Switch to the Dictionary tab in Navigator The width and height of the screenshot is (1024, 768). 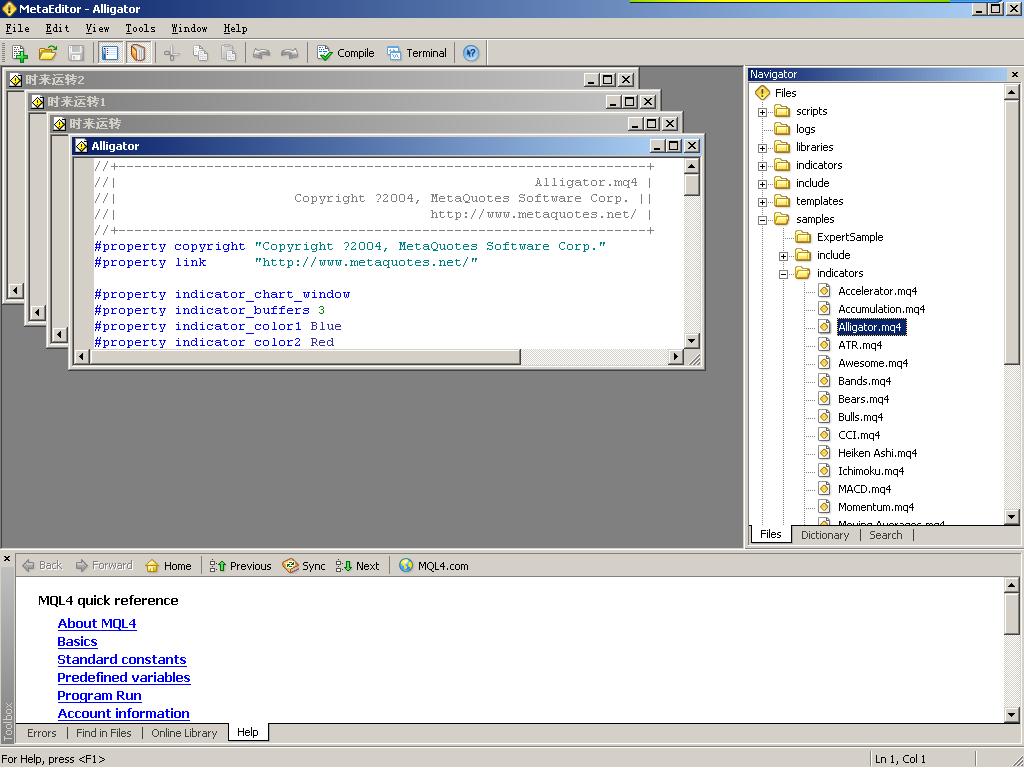pos(824,535)
